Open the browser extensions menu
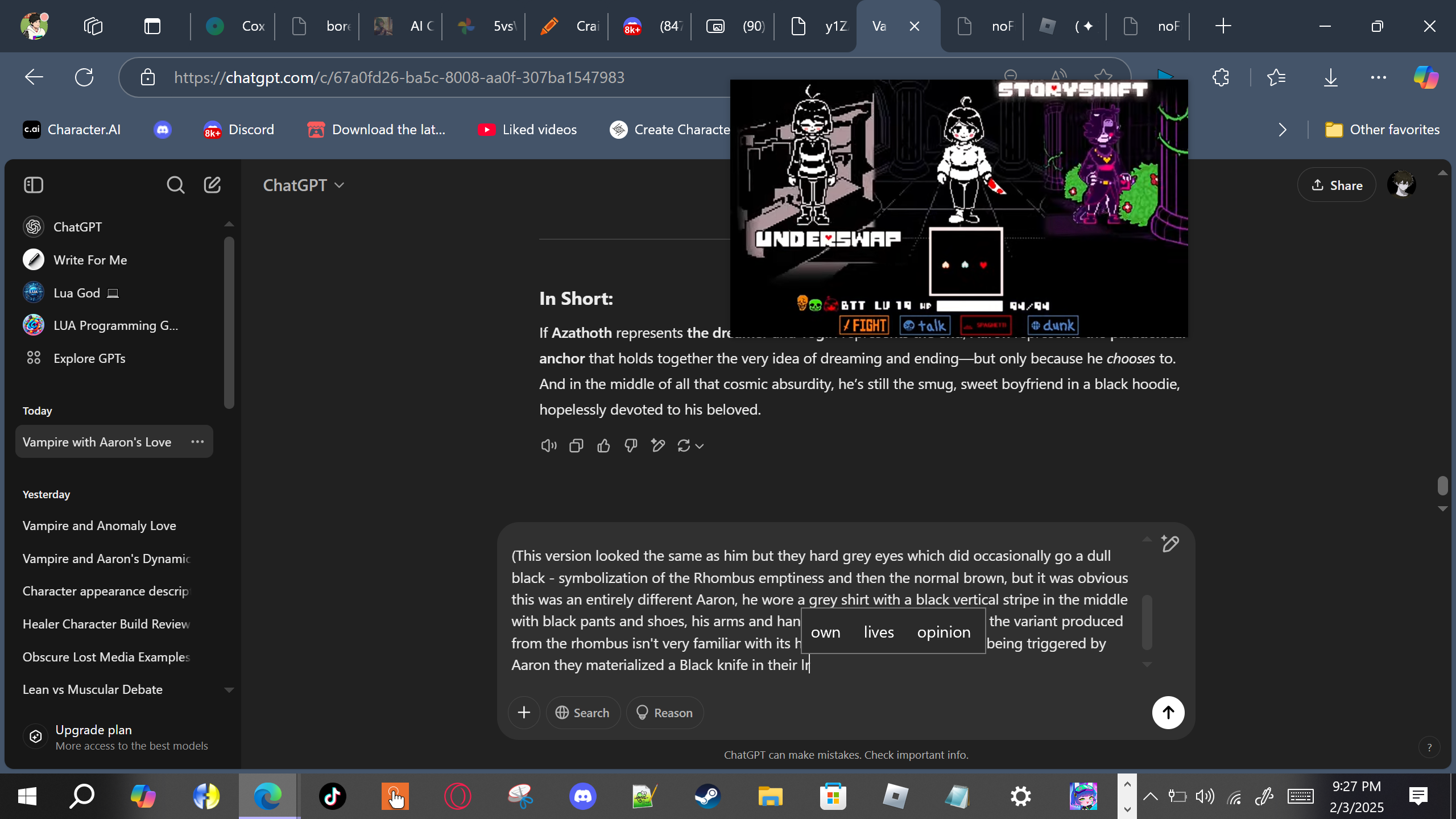1456x819 pixels. [x=1221, y=77]
